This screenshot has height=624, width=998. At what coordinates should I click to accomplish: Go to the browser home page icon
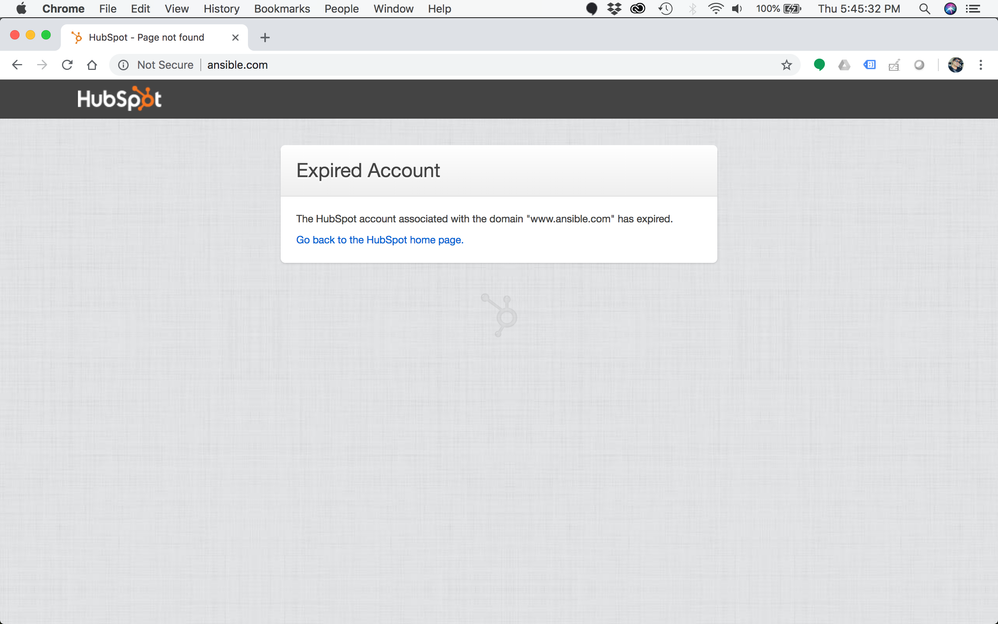pyautogui.click(x=92, y=65)
